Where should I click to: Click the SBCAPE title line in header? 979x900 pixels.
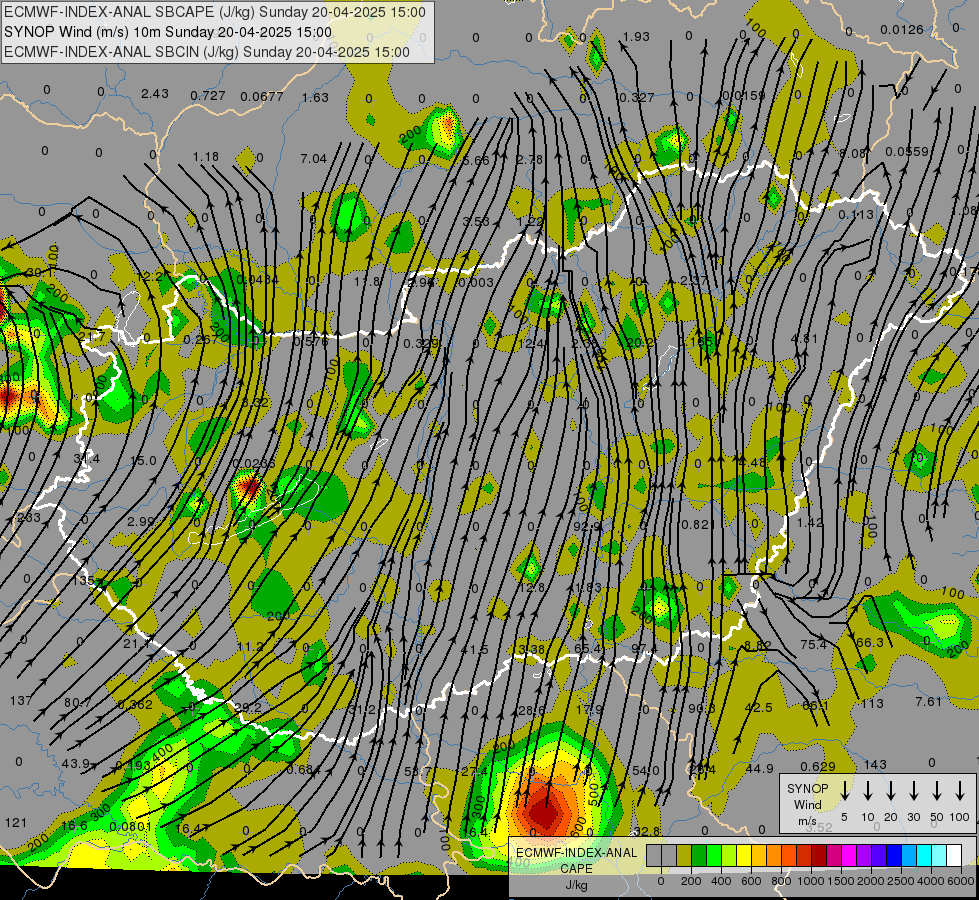[215, 12]
